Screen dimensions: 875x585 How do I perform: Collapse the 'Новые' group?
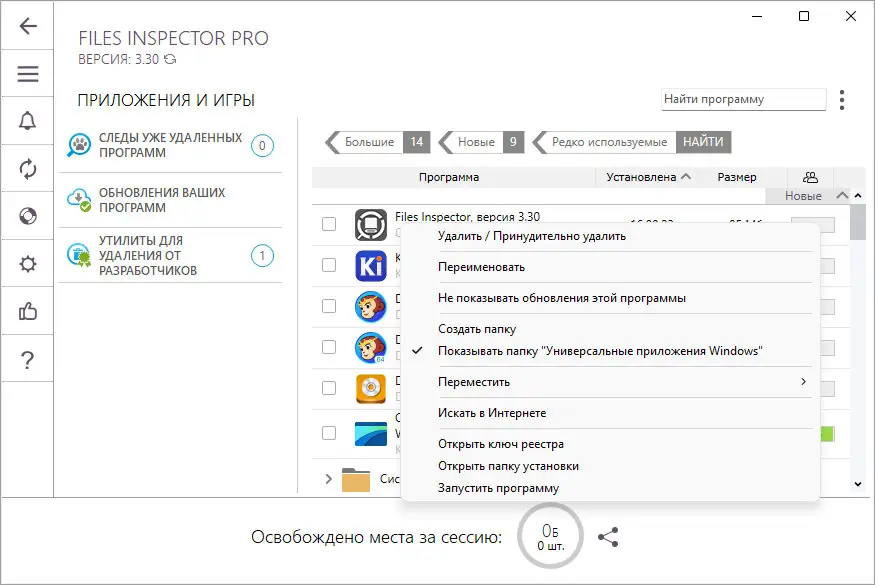(x=842, y=195)
